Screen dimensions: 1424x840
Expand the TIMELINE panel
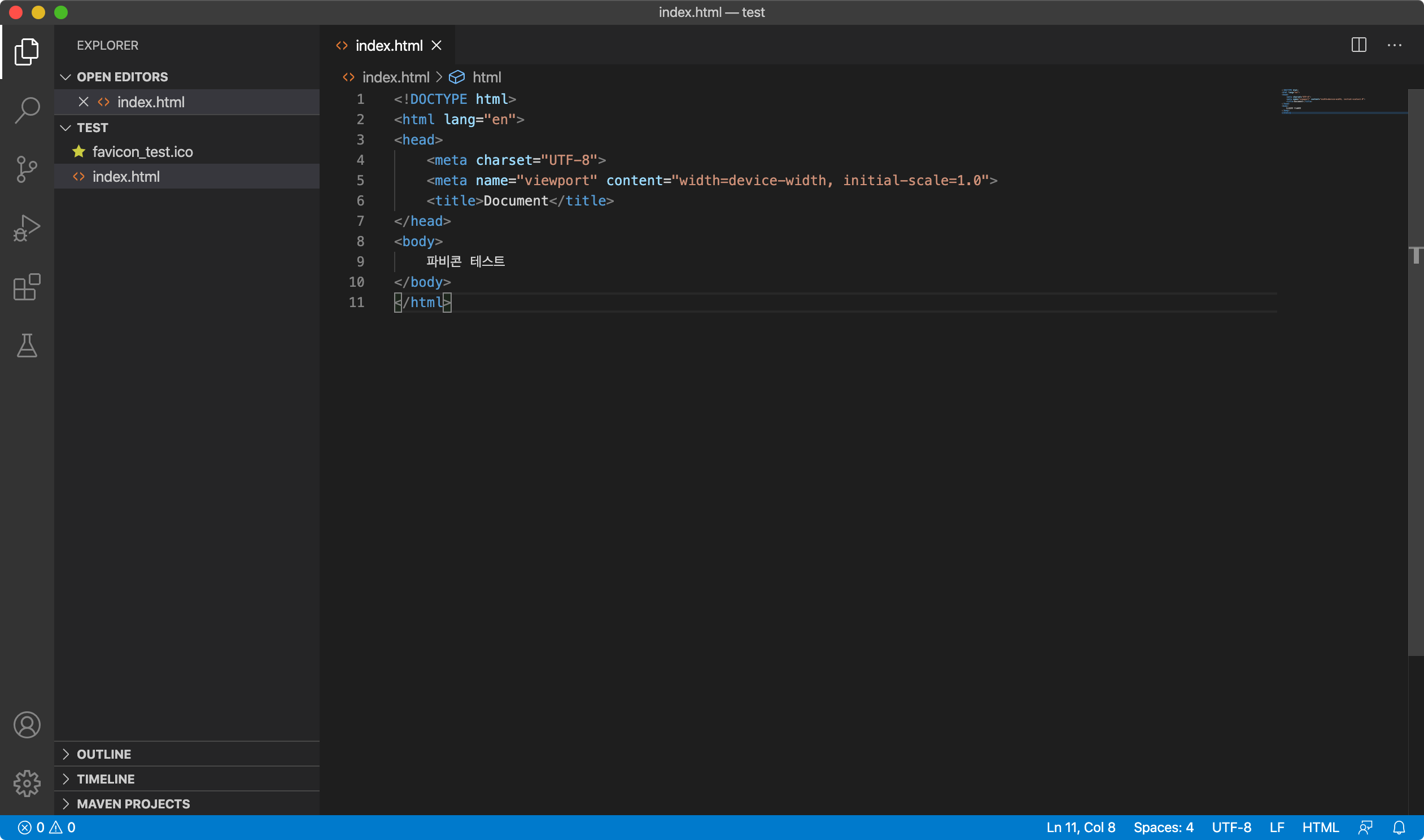[x=106, y=780]
